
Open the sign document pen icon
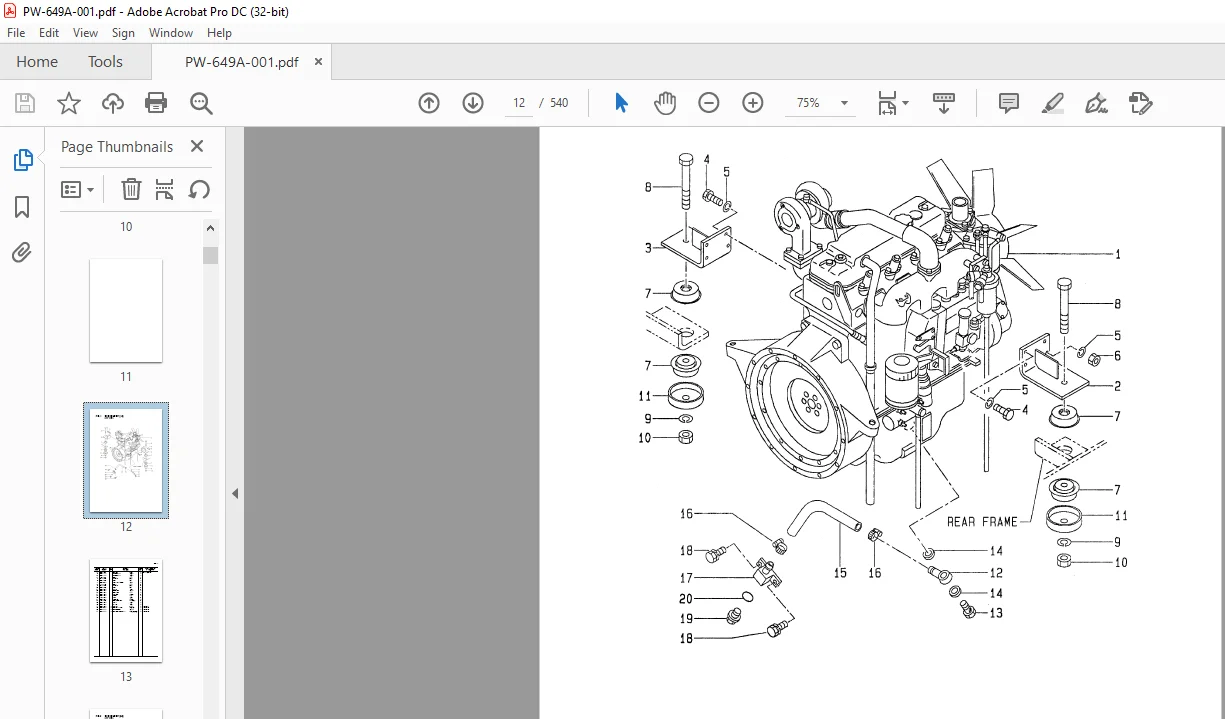(x=1096, y=103)
